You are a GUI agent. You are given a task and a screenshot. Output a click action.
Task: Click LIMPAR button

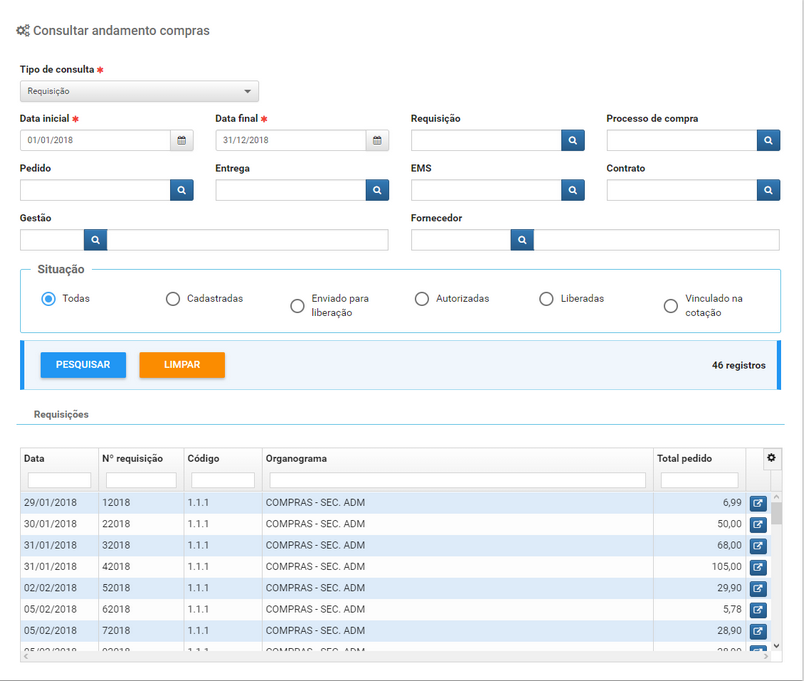click(x=182, y=365)
